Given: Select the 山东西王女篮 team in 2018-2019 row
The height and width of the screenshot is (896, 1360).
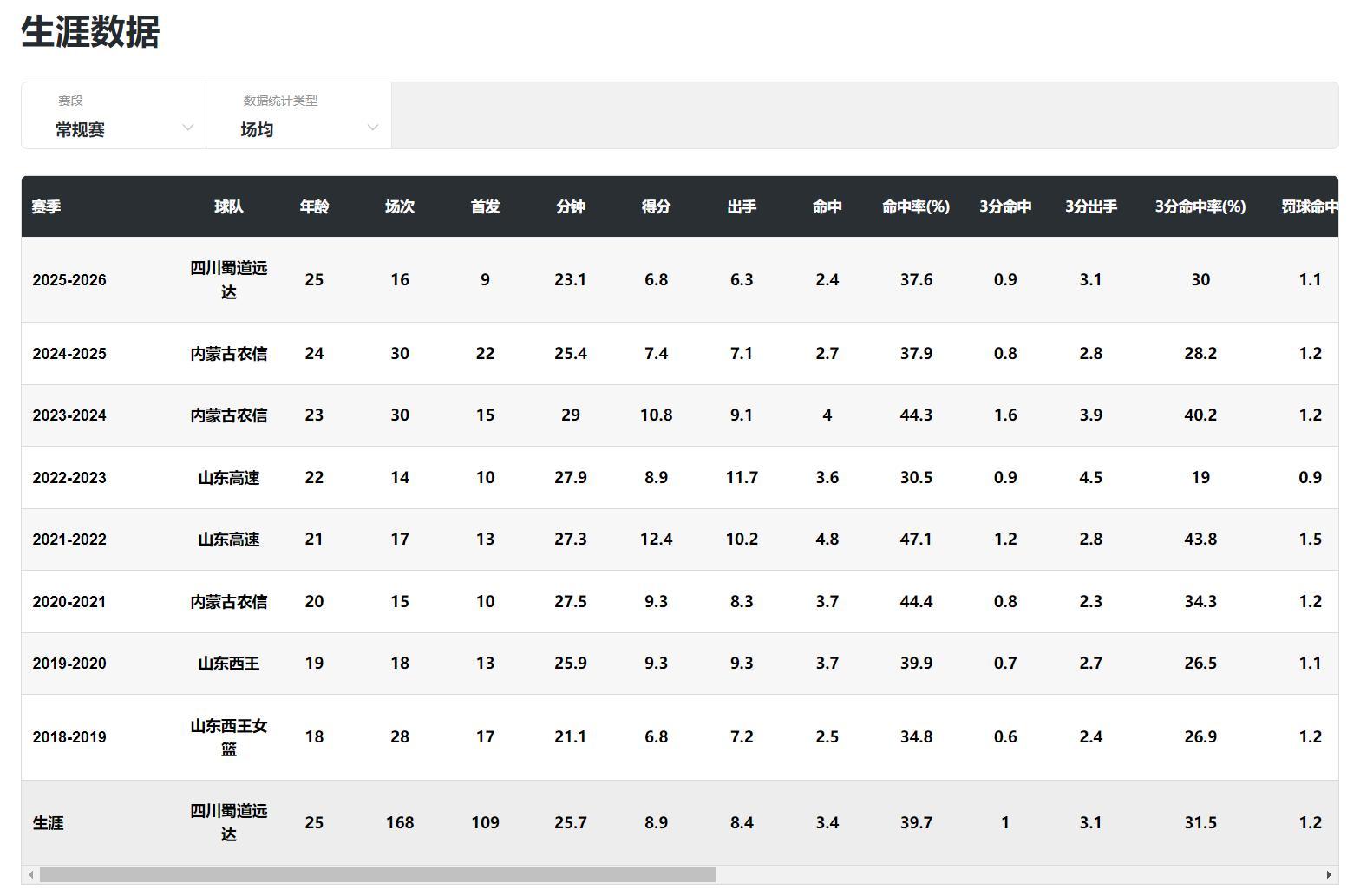Looking at the screenshot, I should pos(229,736).
